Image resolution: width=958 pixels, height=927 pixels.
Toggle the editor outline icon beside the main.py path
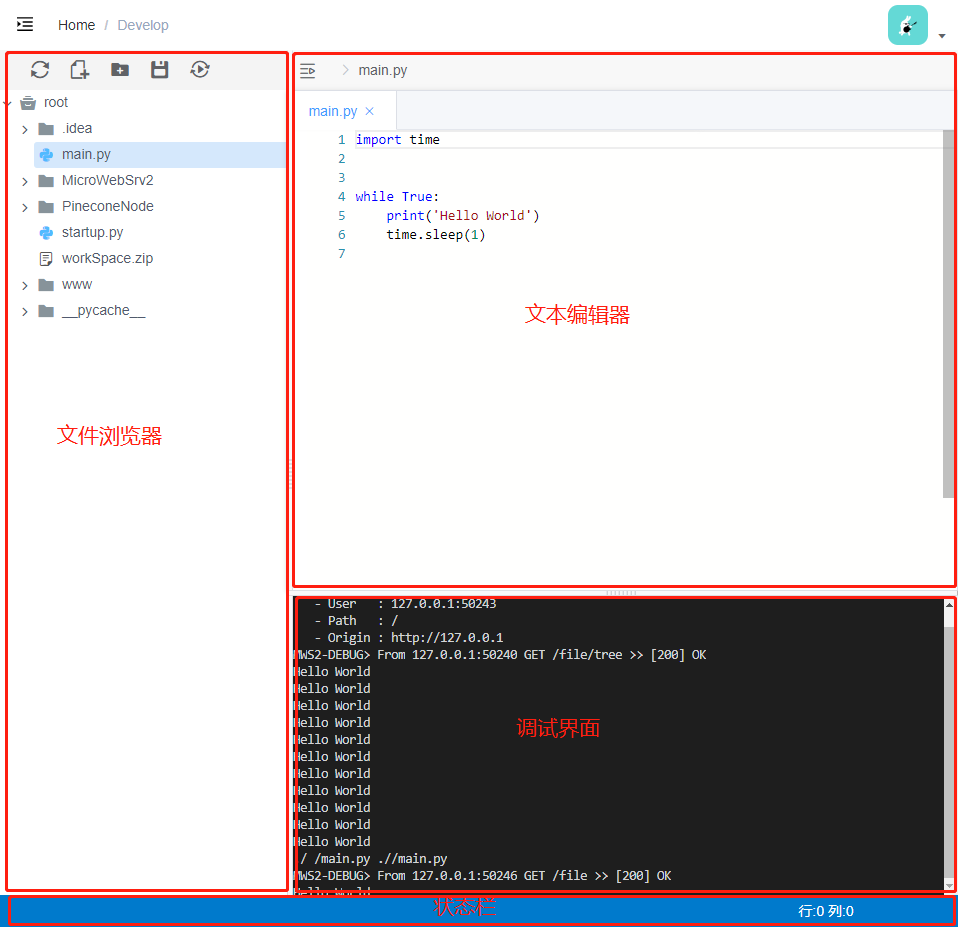(308, 71)
